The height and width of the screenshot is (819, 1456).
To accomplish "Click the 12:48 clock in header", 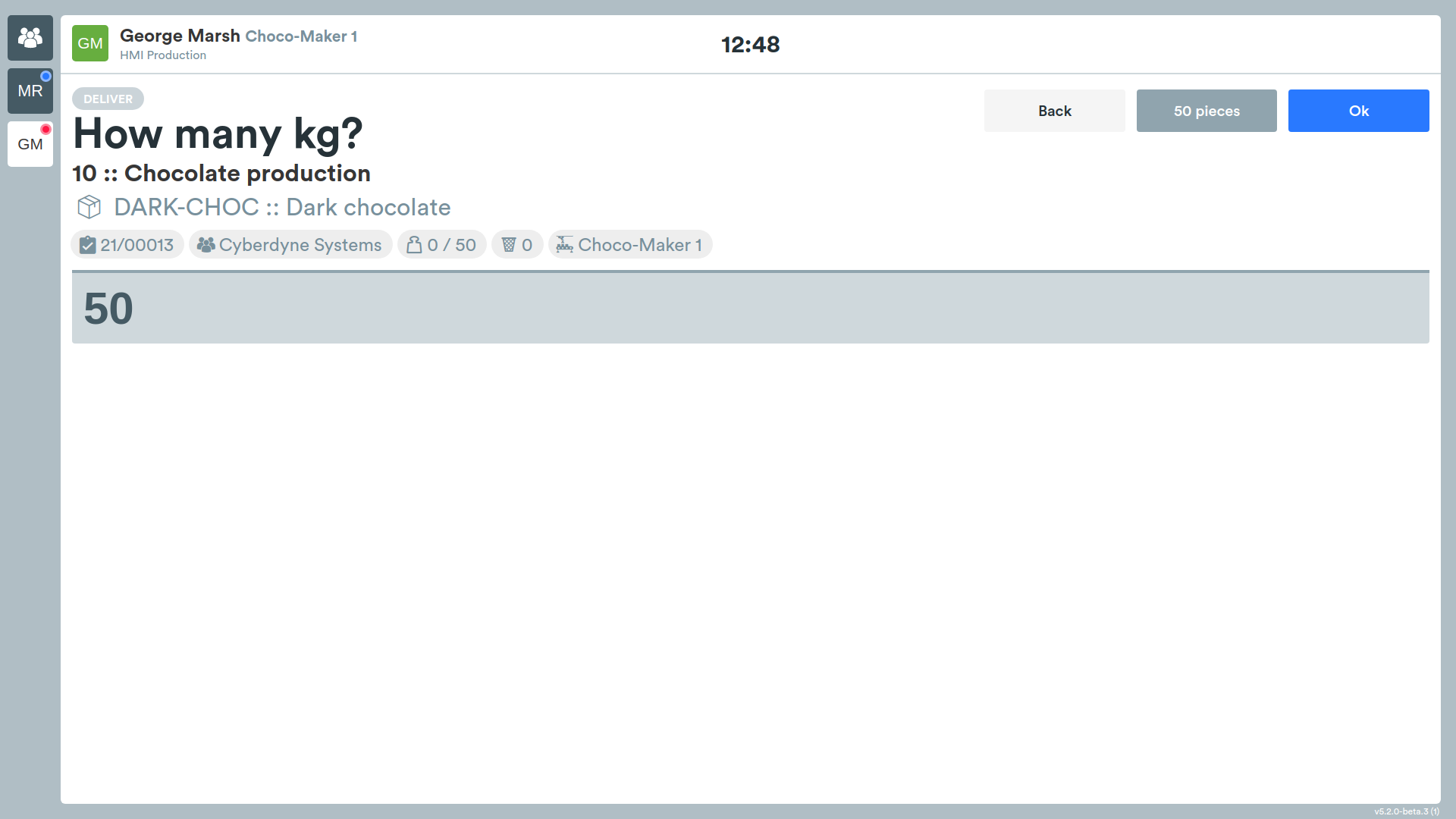I will (751, 45).
